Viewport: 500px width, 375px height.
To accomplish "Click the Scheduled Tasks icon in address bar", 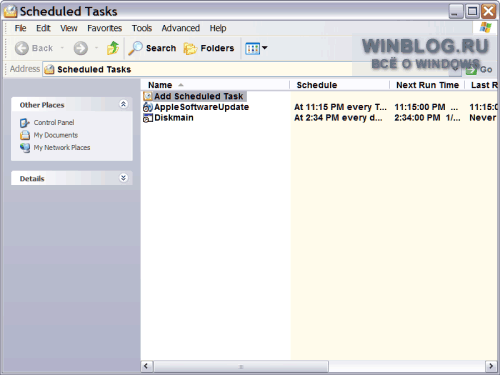I will (49, 69).
